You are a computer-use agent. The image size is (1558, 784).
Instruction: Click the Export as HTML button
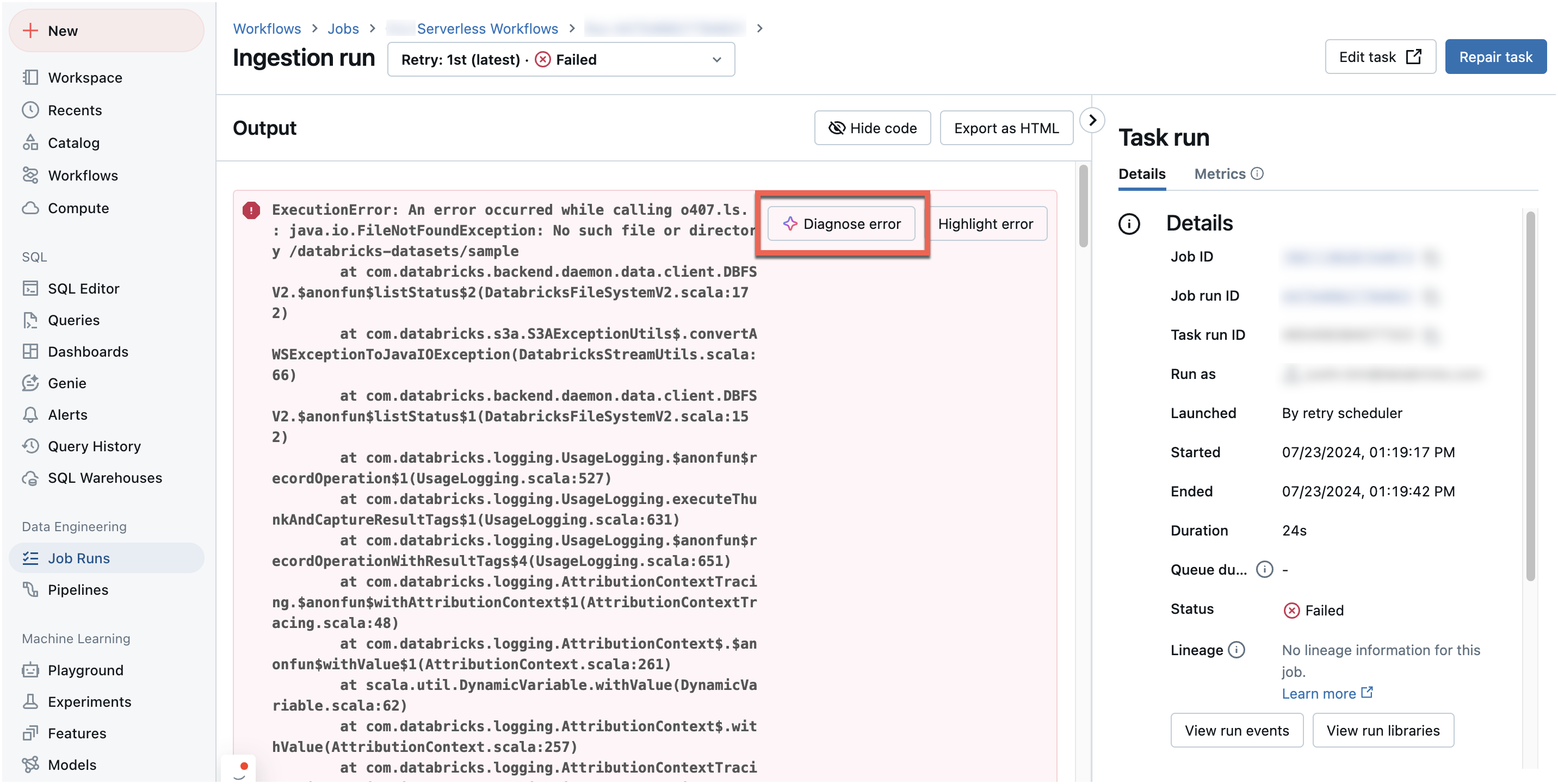1006,128
